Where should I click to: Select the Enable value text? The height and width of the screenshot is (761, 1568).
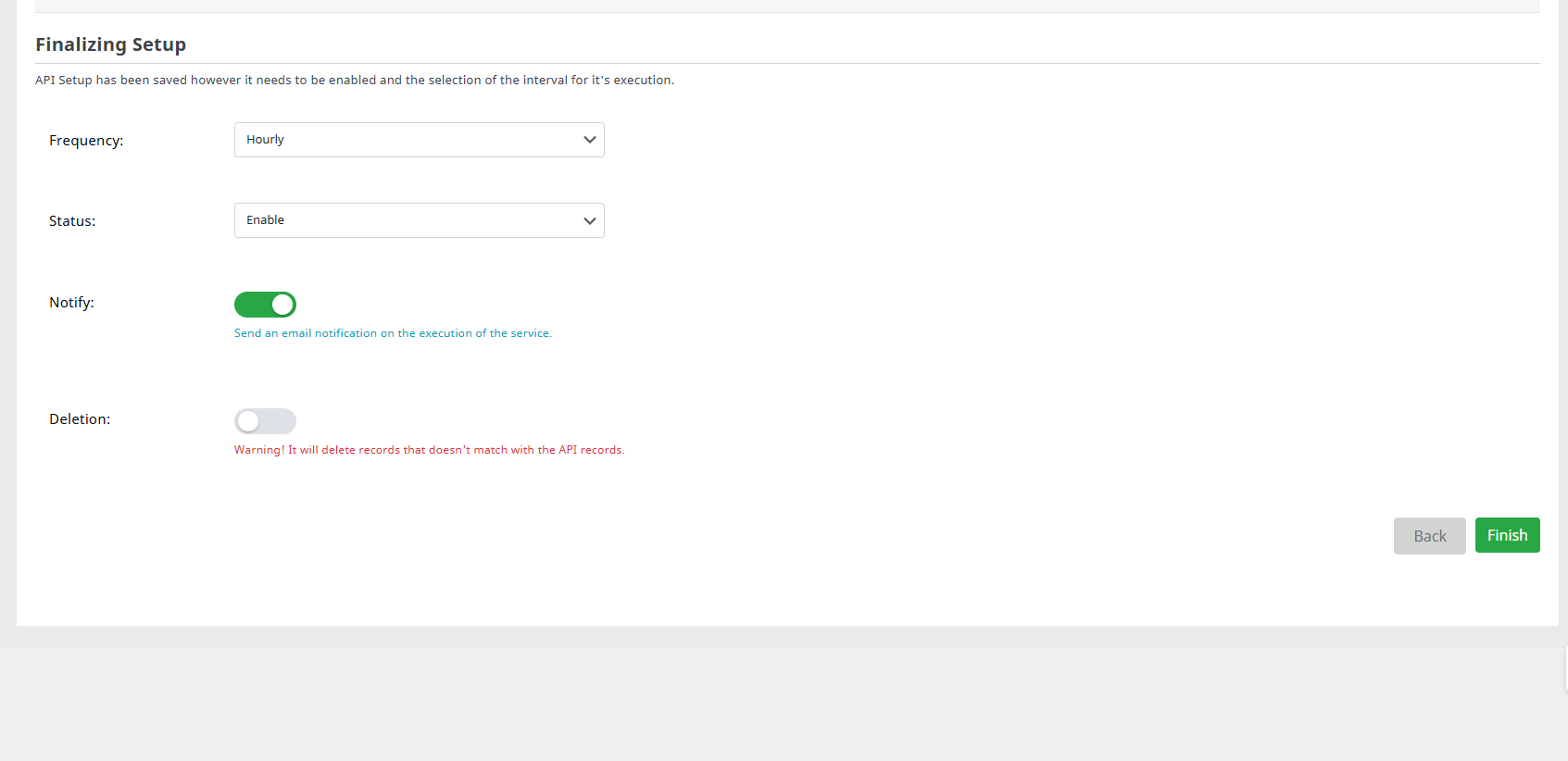265,220
